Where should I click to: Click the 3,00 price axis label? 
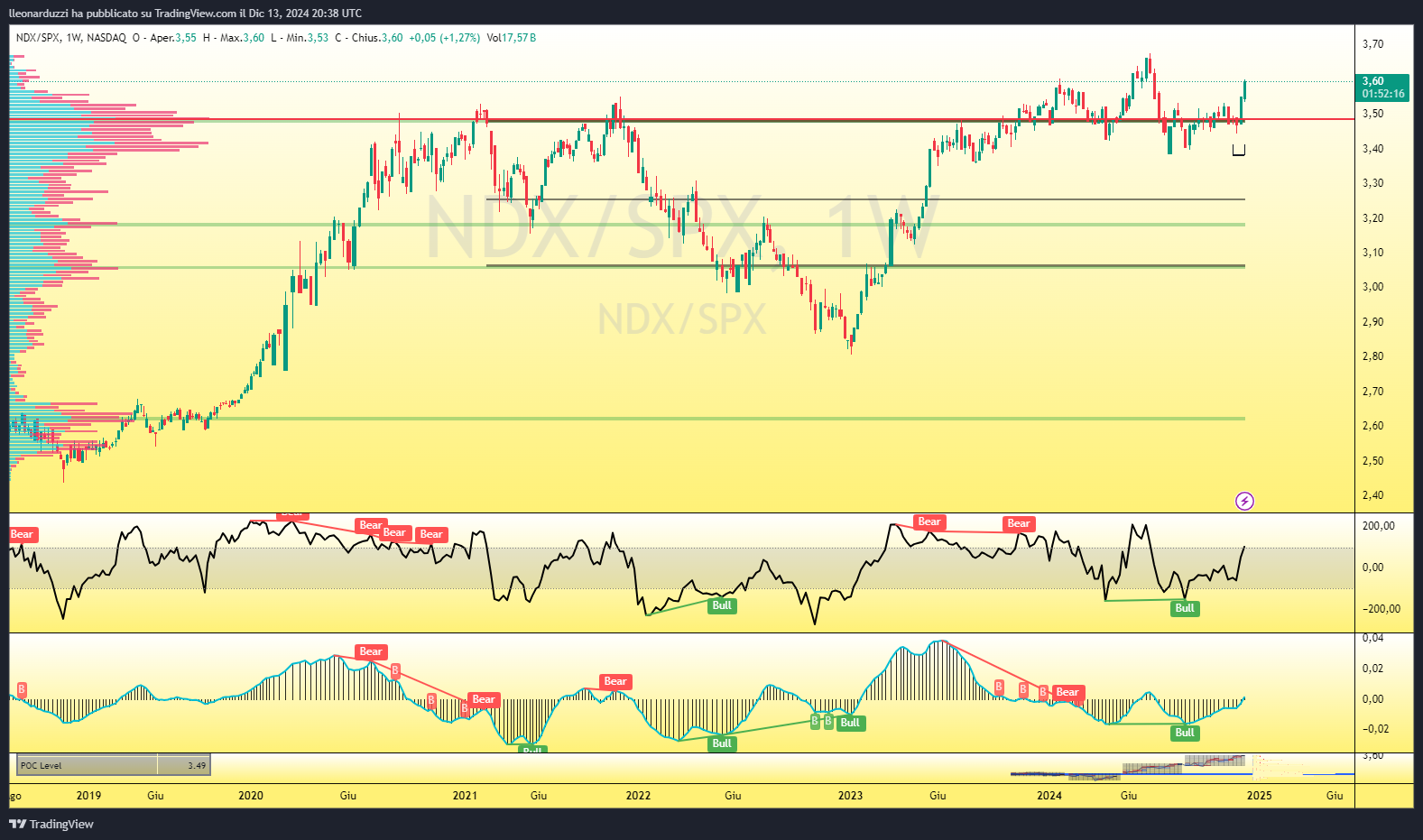click(1372, 287)
